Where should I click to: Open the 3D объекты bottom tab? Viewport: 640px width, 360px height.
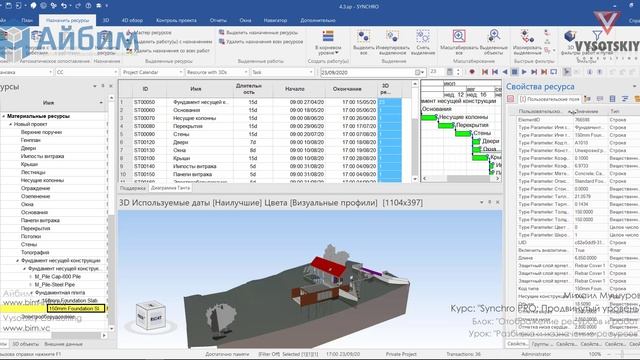point(25,344)
